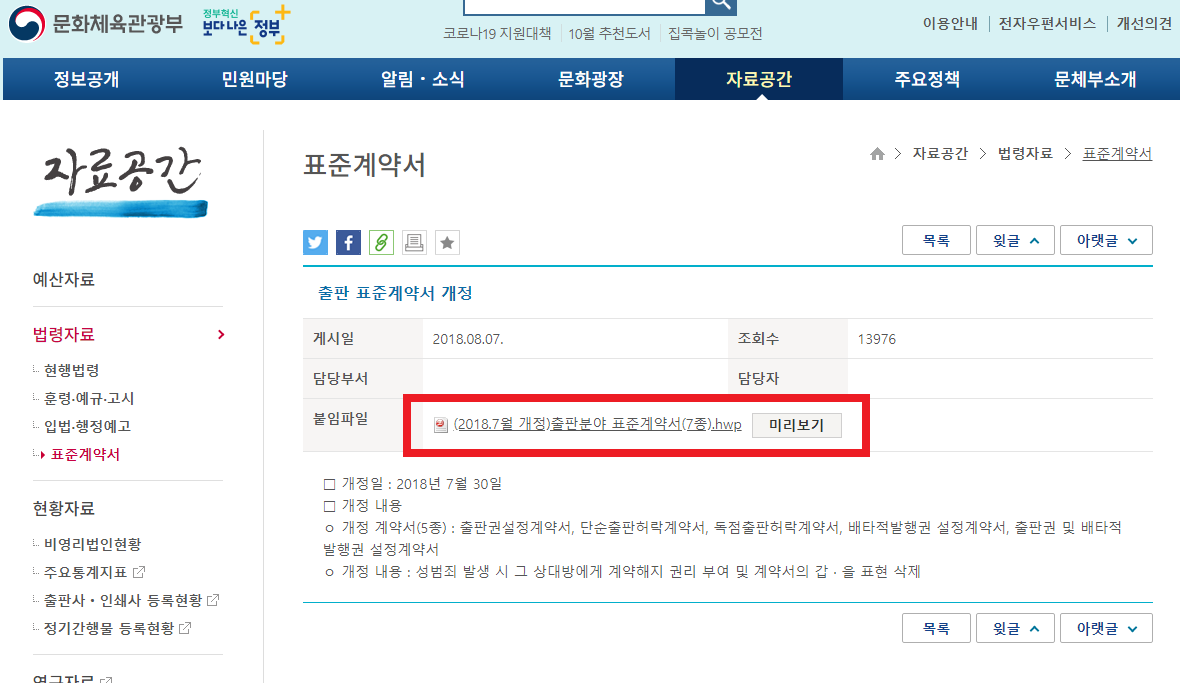
Task: Share the page on Facebook
Action: click(x=347, y=242)
